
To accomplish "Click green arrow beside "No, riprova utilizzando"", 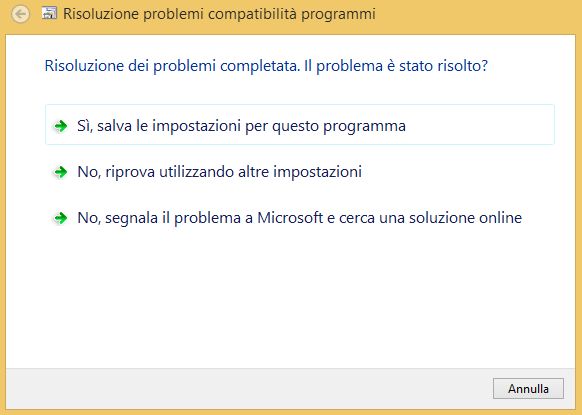I will point(61,172).
